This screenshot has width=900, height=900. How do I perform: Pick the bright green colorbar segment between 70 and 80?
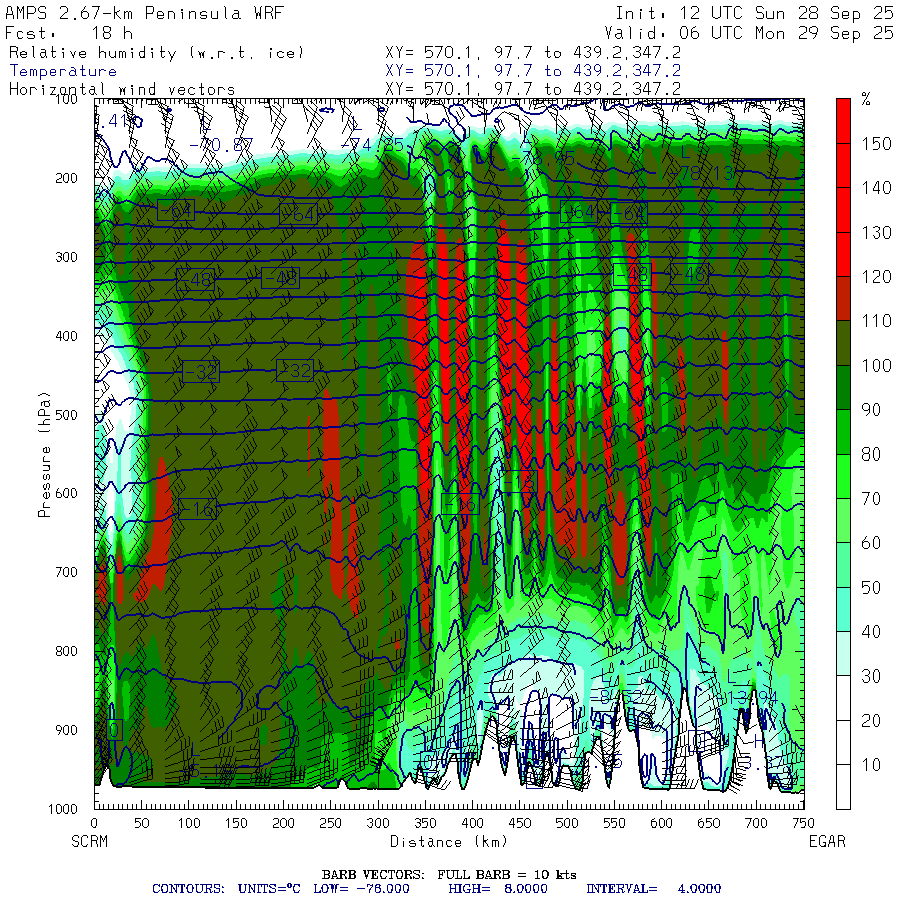[843, 476]
